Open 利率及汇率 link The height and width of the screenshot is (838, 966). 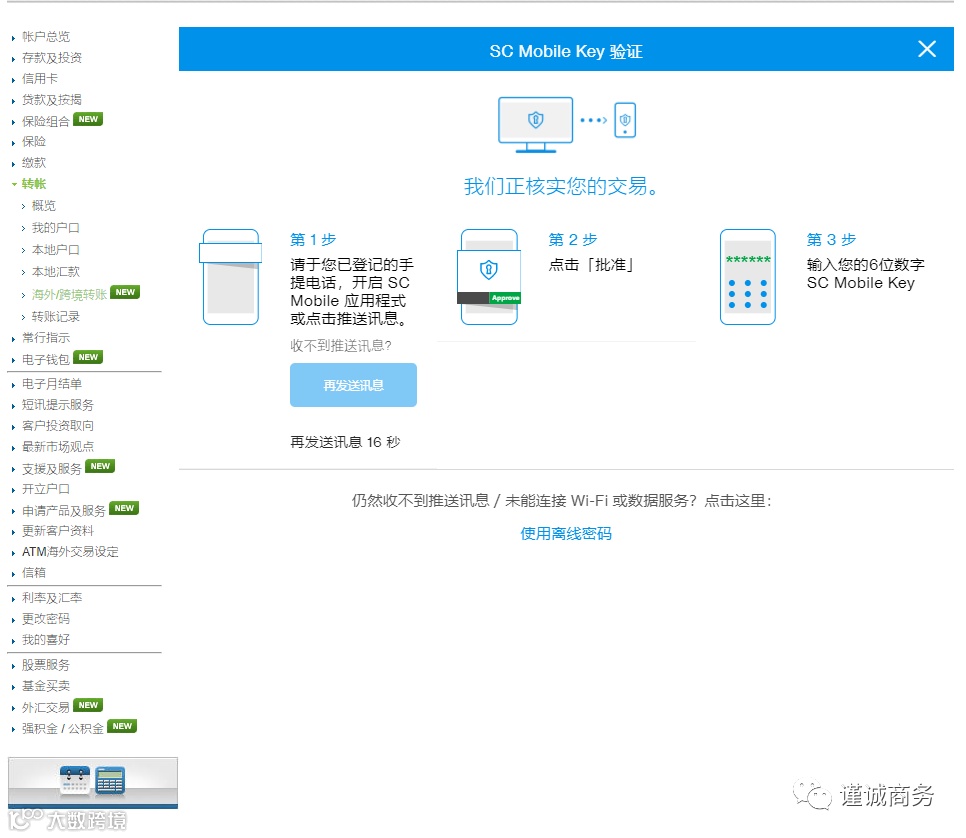coord(52,598)
